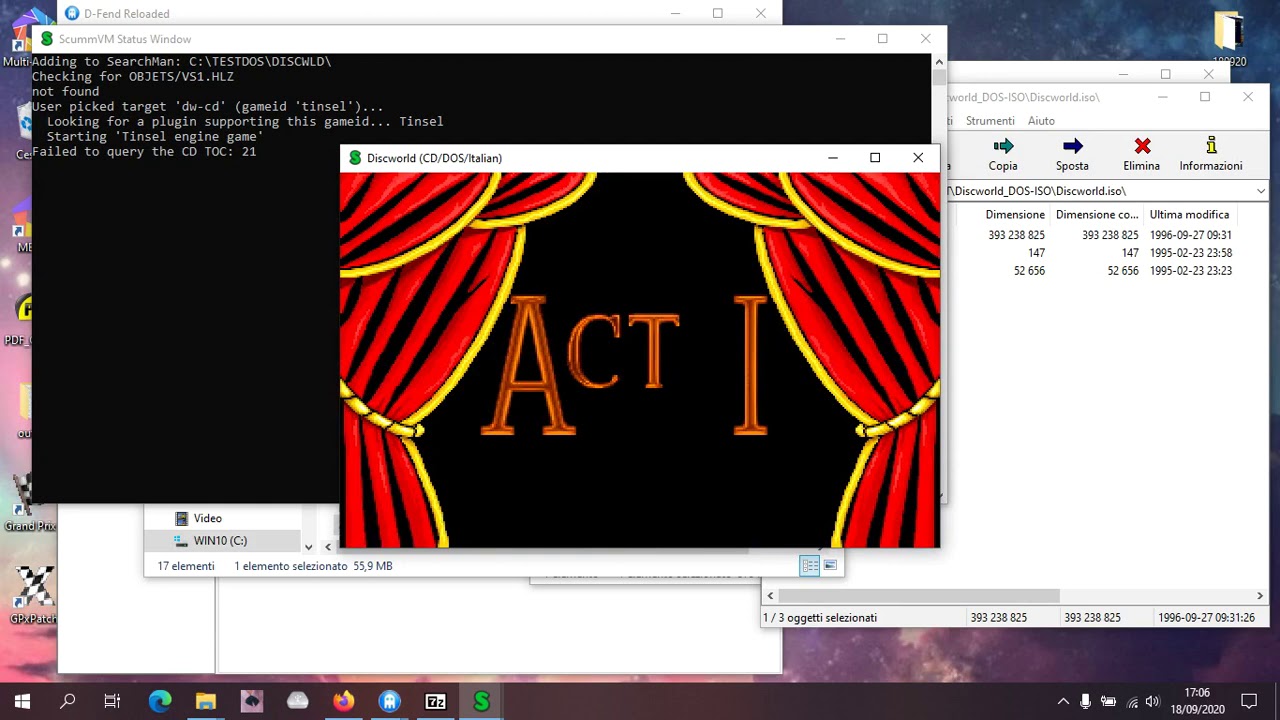The image size is (1280, 720).
Task: Open Task View on the taskbar
Action: pyautogui.click(x=112, y=701)
